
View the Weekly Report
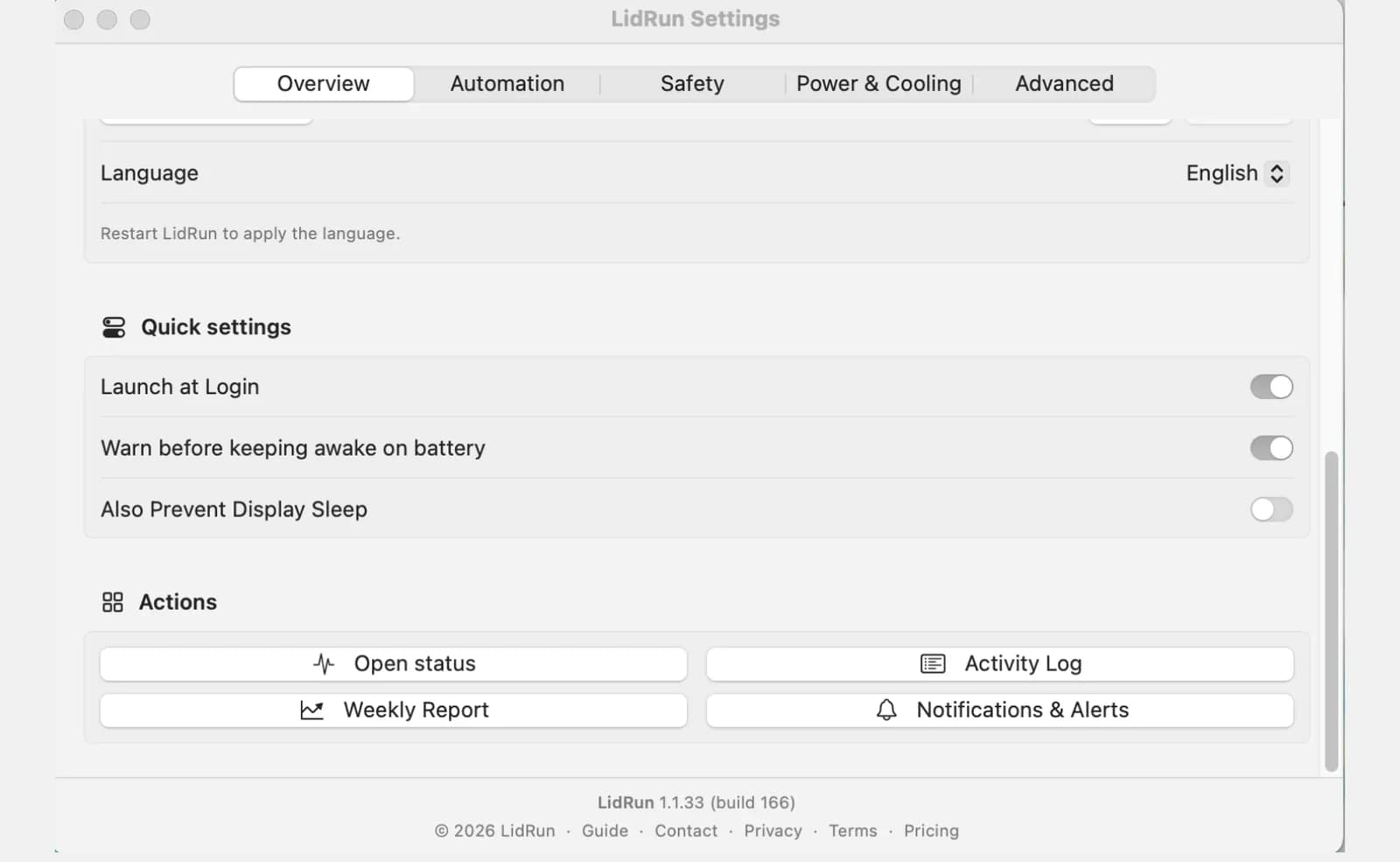tap(394, 711)
